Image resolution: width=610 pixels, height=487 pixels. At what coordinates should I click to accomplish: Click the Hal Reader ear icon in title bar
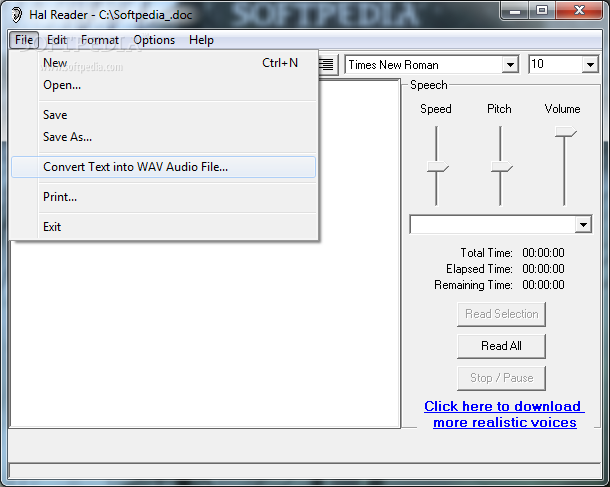[x=17, y=15]
